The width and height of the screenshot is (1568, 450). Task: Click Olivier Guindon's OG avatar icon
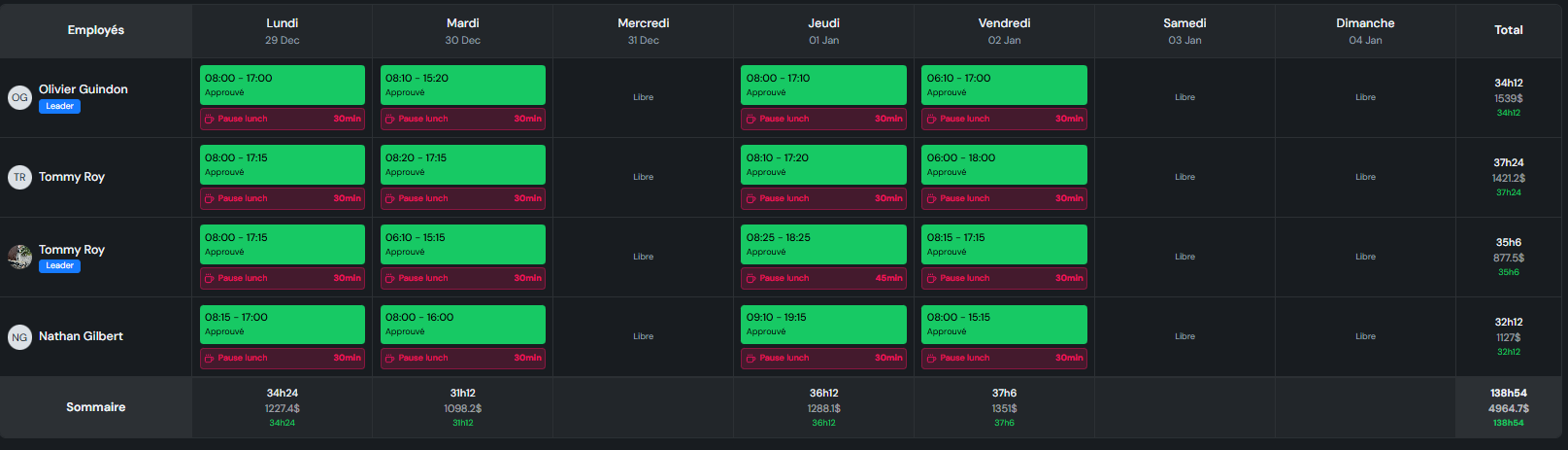coord(19,97)
